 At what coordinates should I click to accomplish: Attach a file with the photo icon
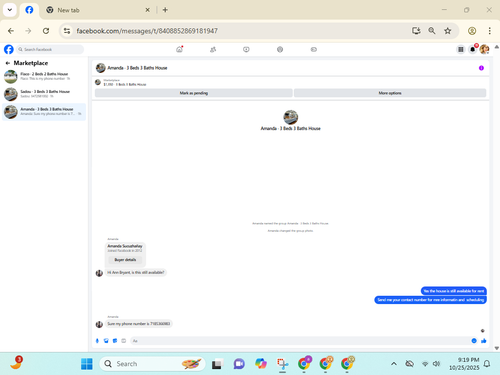pos(106,341)
